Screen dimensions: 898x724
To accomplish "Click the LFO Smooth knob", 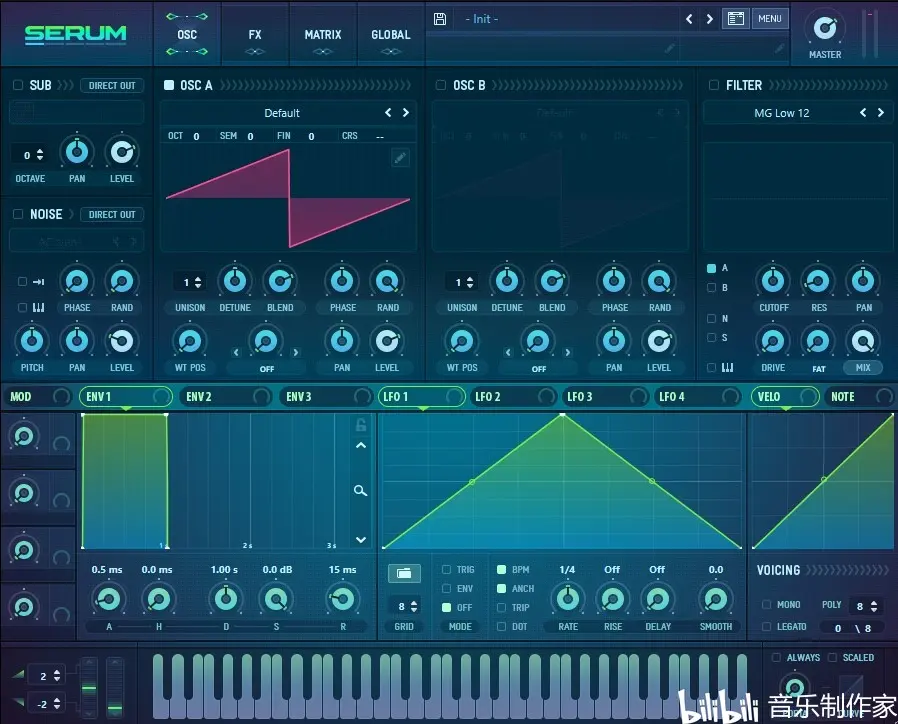I will [715, 599].
